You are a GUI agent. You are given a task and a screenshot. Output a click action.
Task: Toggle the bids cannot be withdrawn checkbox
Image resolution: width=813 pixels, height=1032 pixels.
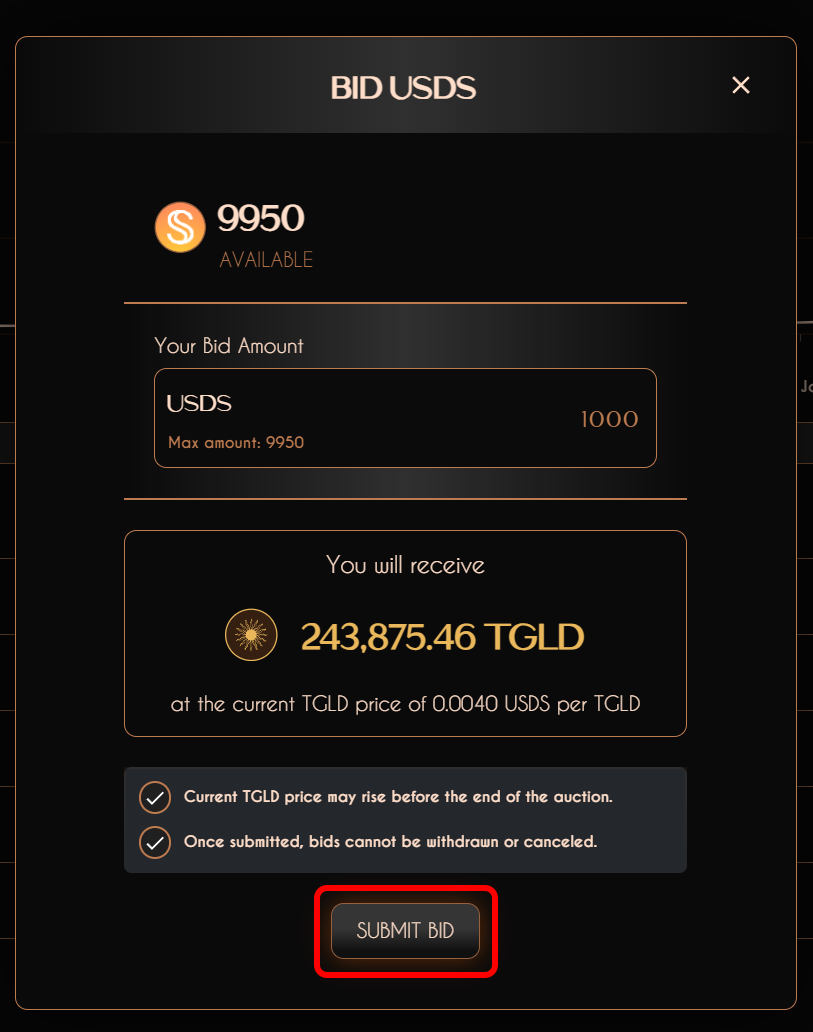(x=154, y=842)
